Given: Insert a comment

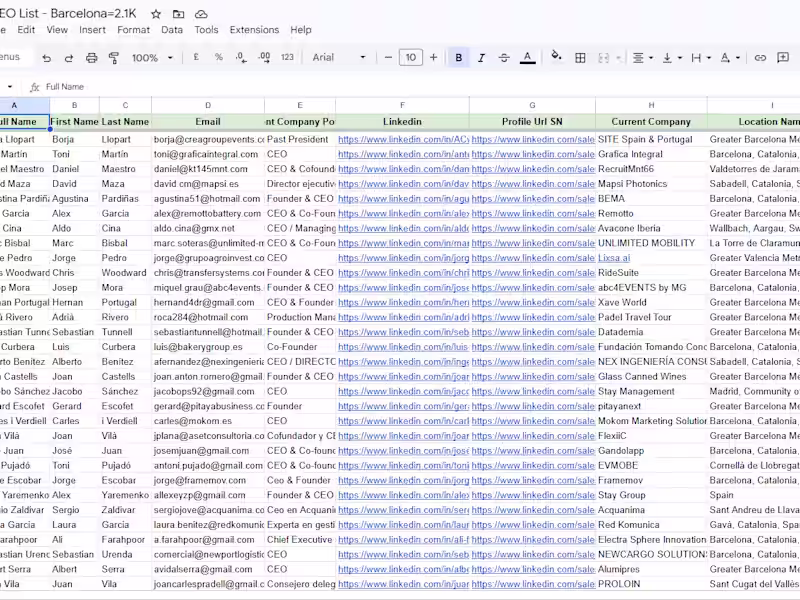Looking at the screenshot, I should [783, 58].
